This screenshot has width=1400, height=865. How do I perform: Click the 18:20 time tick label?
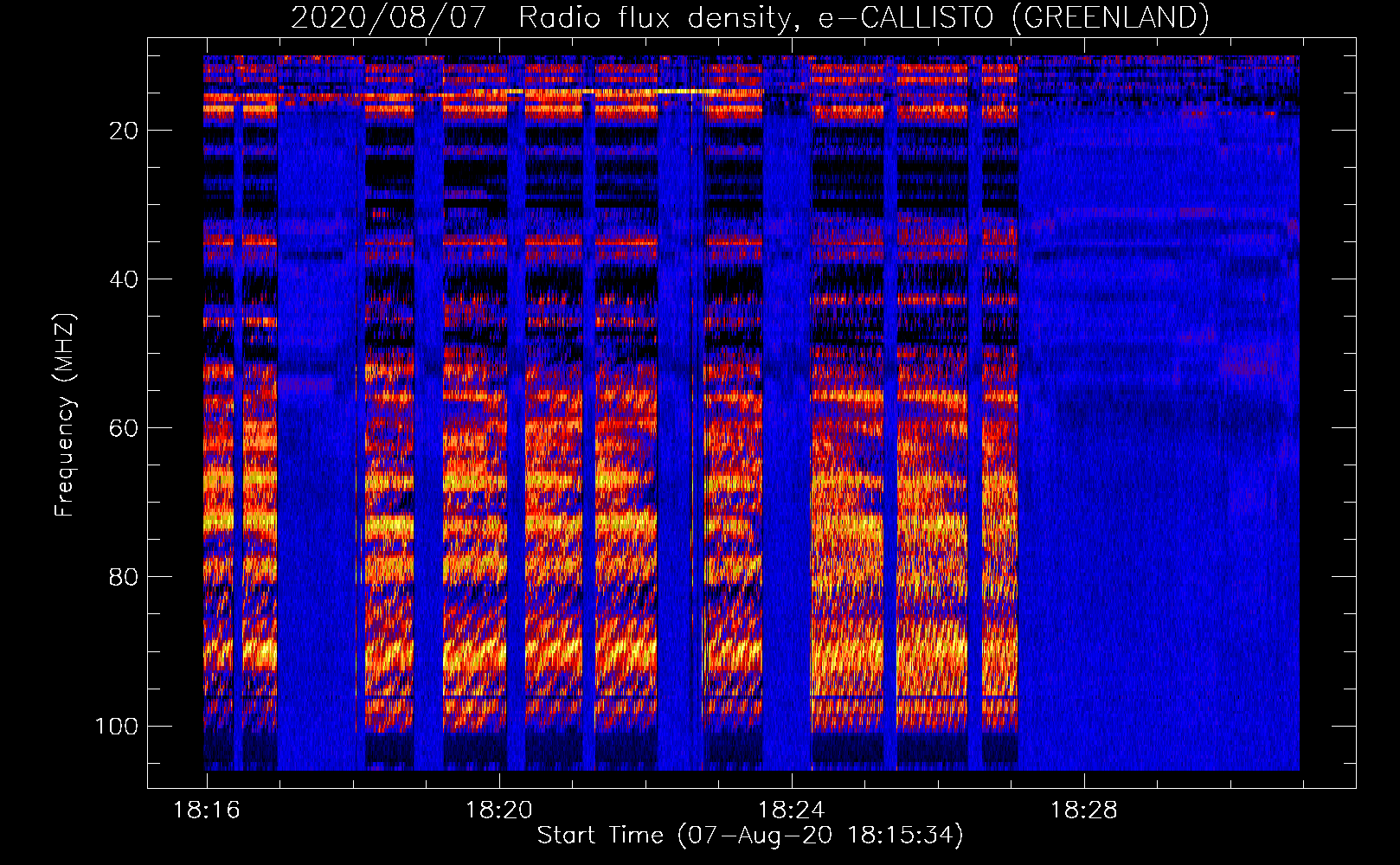[x=498, y=811]
